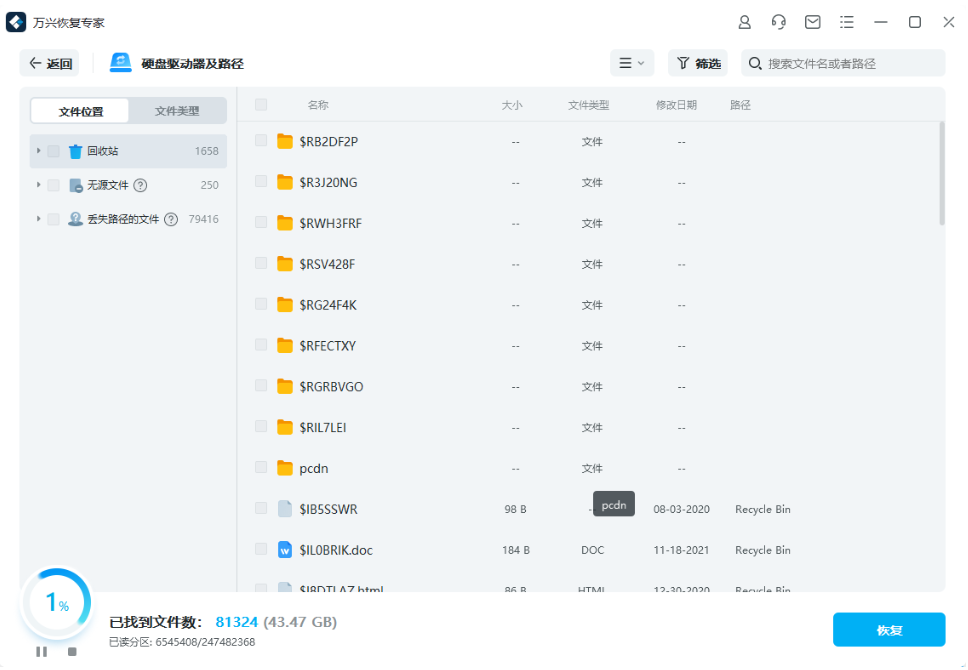Open the 筛选 filter button

[698, 63]
